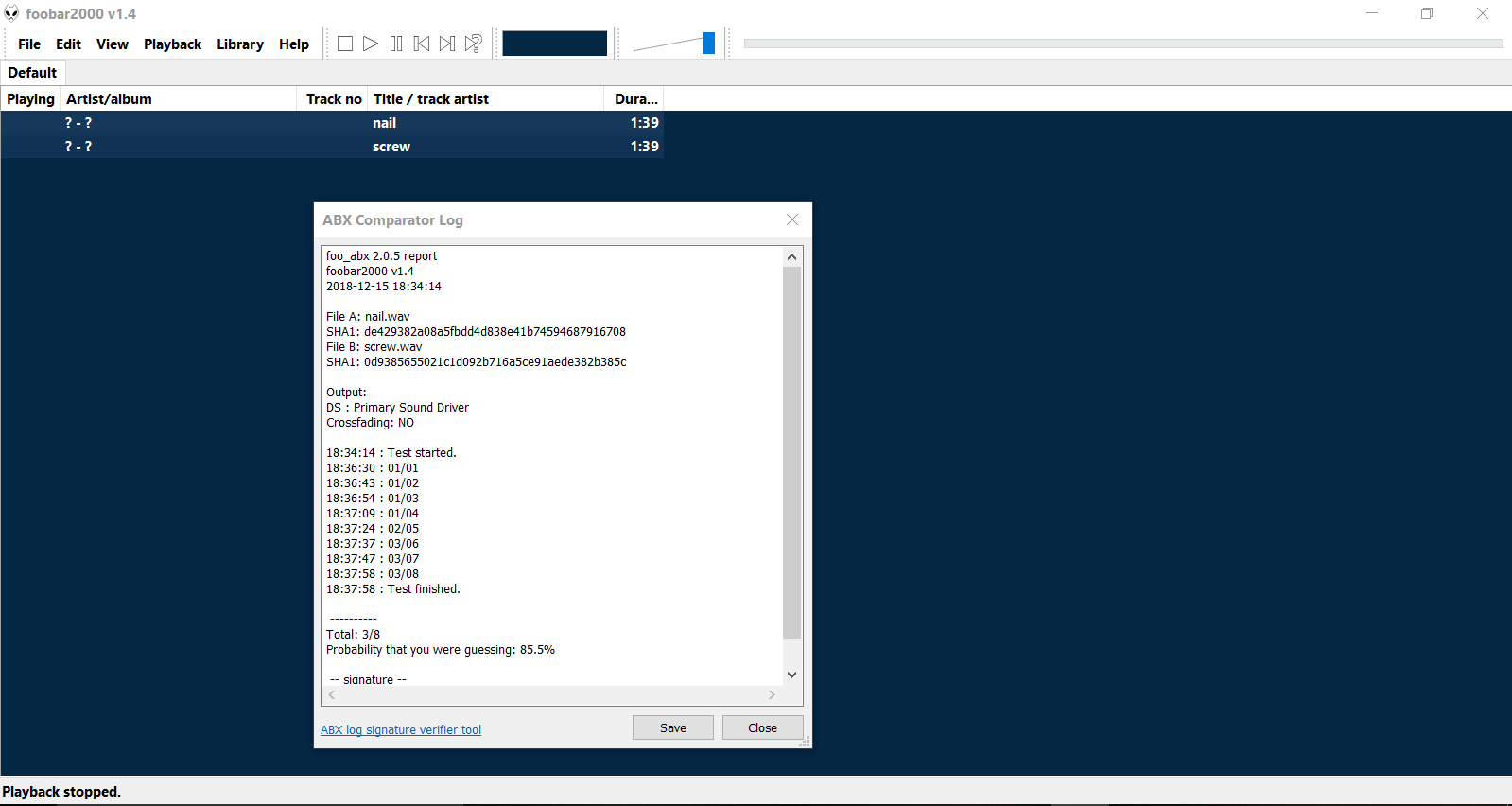Screen dimensions: 1512x806
Task: Click the dark visualization panel in the toolbar
Action: click(x=554, y=44)
